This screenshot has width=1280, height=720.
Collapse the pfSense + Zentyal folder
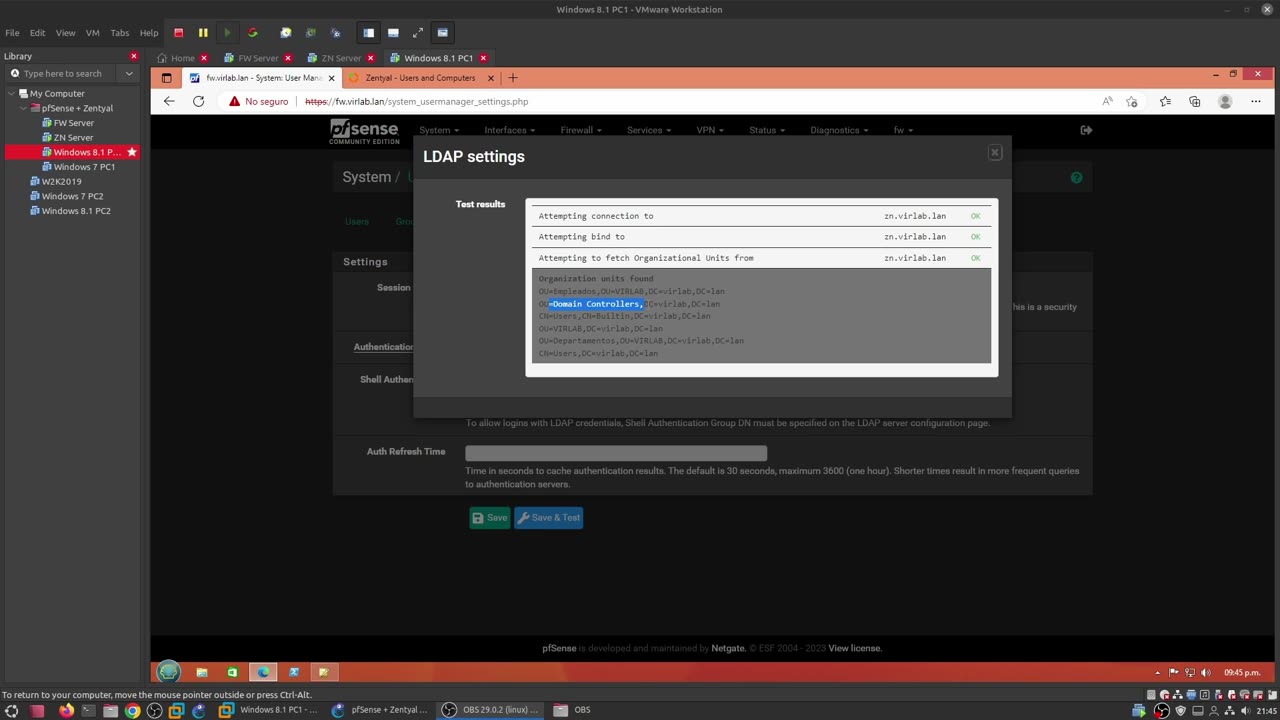point(23,108)
